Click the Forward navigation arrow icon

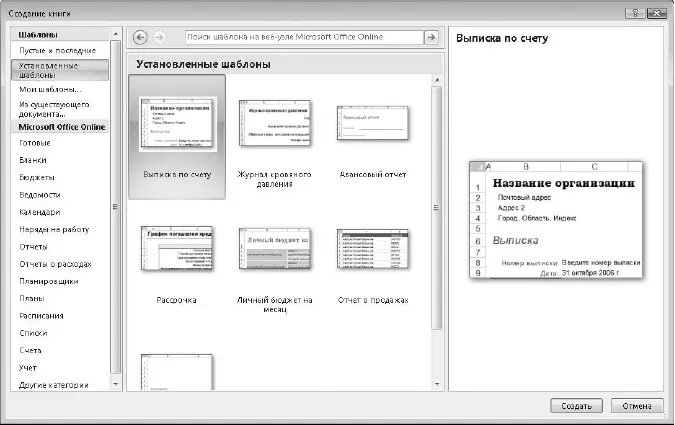[x=161, y=37]
